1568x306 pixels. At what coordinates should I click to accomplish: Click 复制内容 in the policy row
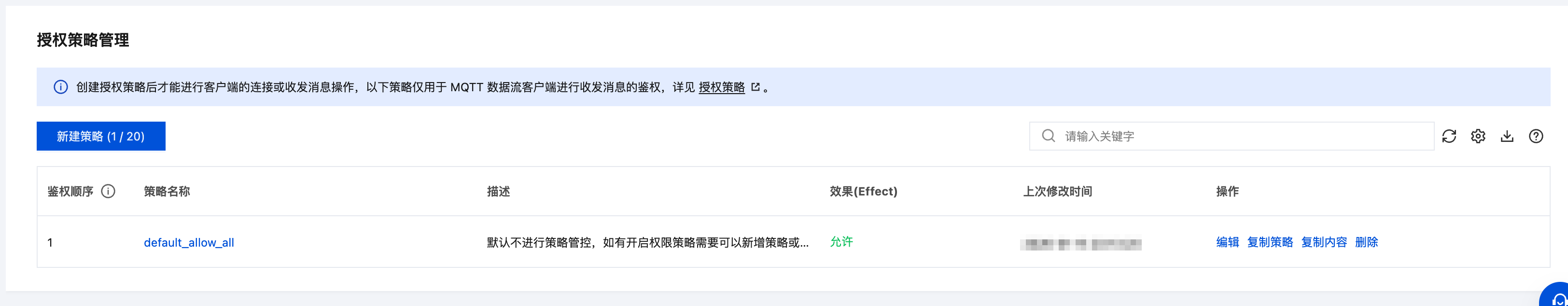pos(1324,242)
